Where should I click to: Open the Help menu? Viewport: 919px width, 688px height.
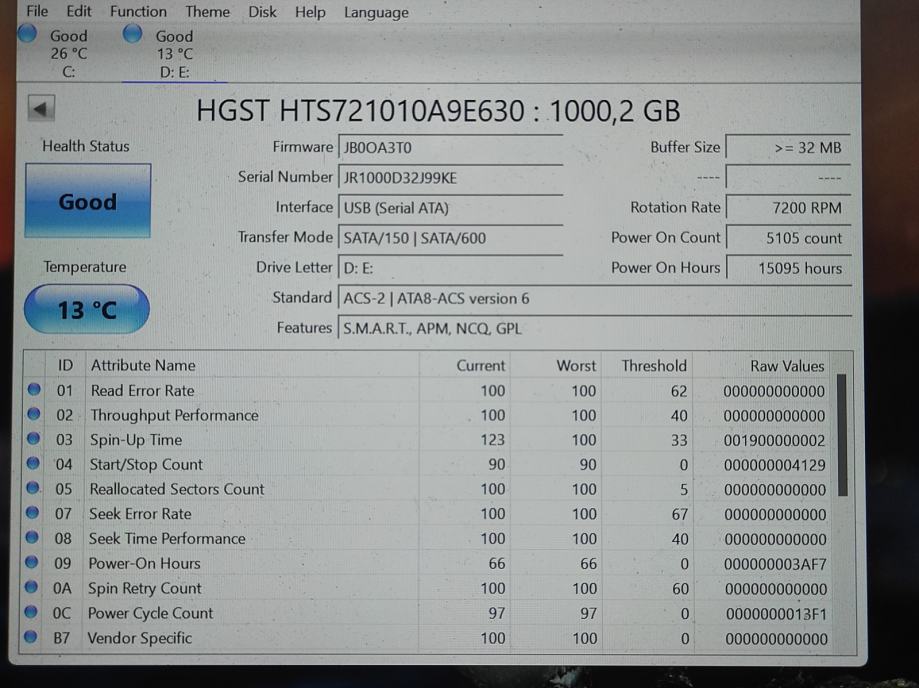point(310,12)
